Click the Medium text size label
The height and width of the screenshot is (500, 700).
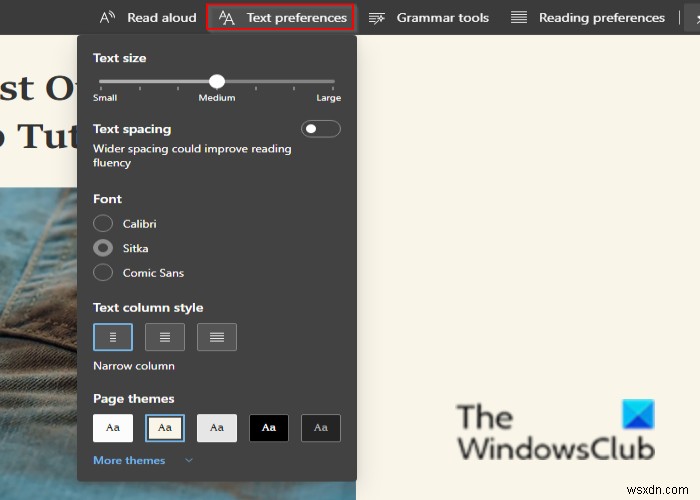tap(217, 98)
